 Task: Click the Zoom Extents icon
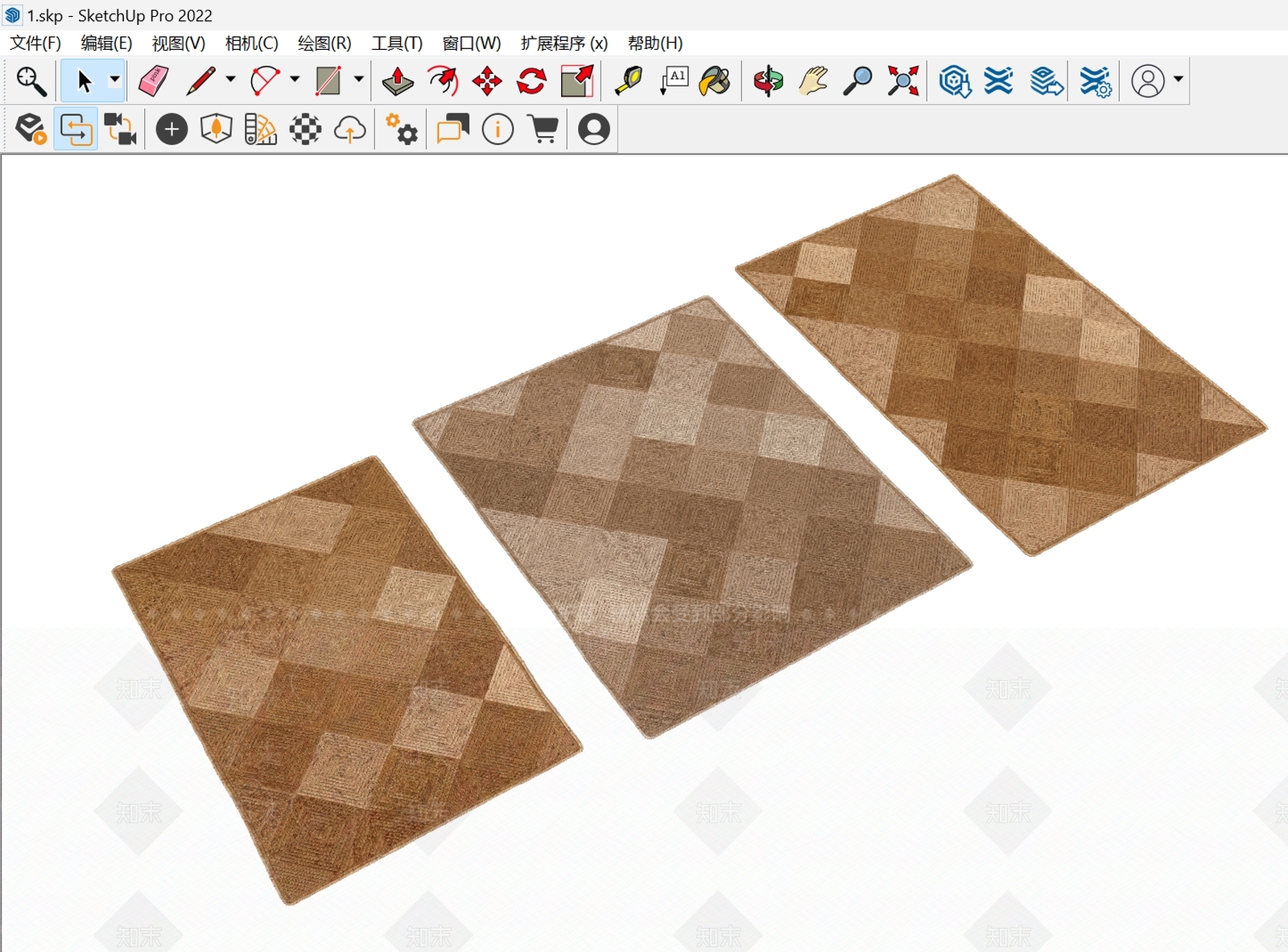click(903, 80)
